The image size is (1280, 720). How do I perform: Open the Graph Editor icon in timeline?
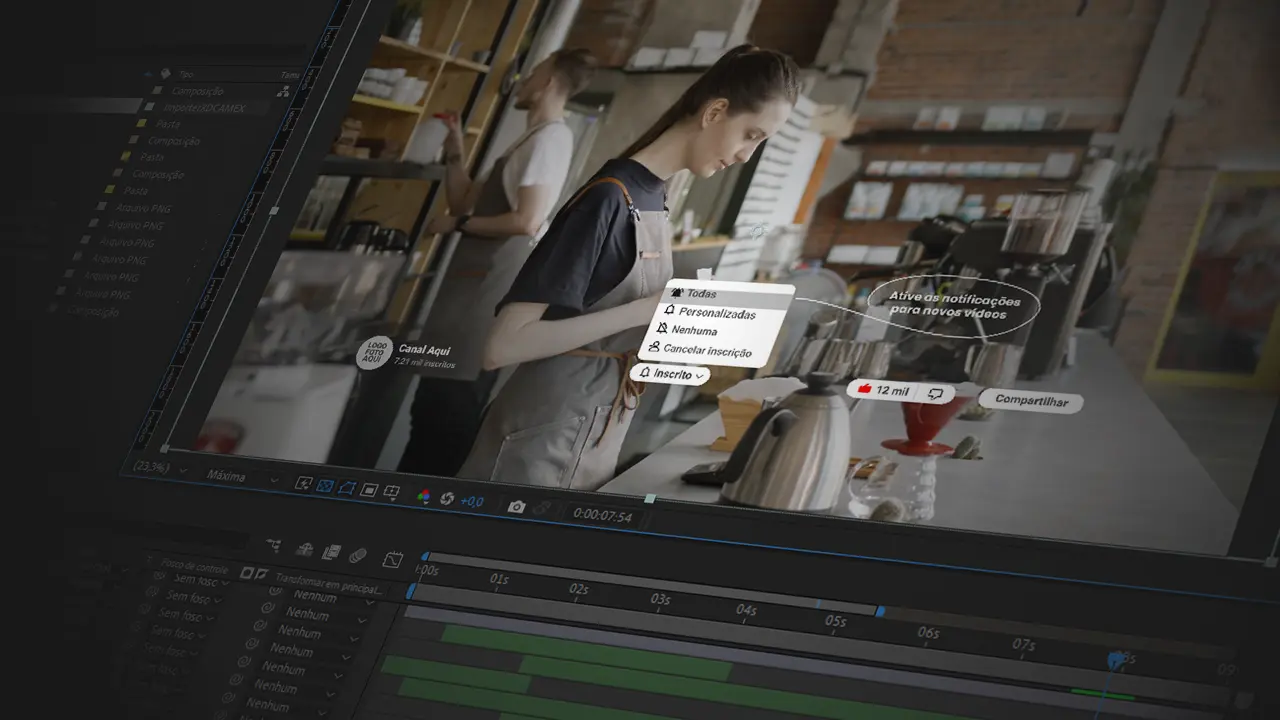coord(393,560)
